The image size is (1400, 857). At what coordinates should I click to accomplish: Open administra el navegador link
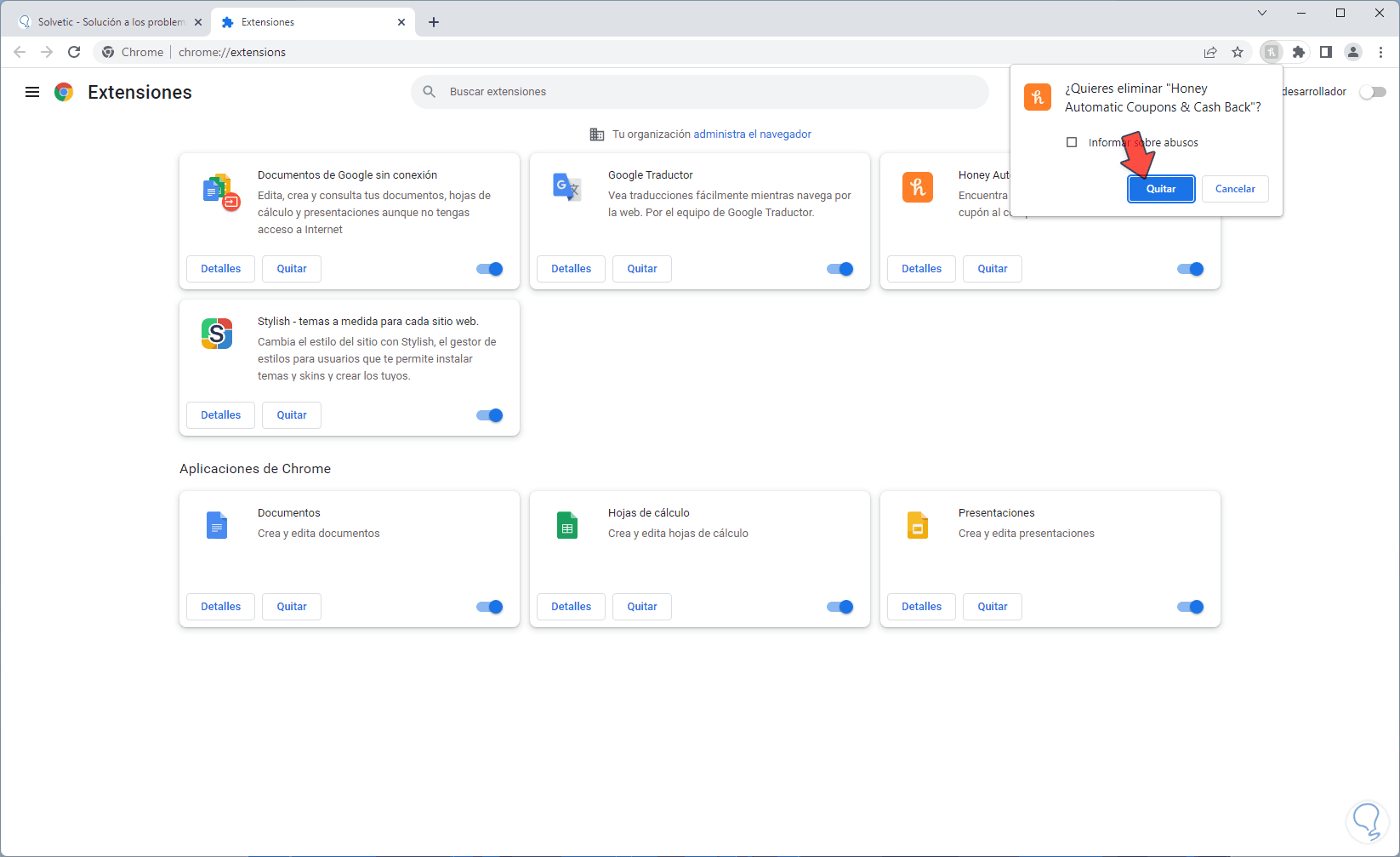pos(753,134)
